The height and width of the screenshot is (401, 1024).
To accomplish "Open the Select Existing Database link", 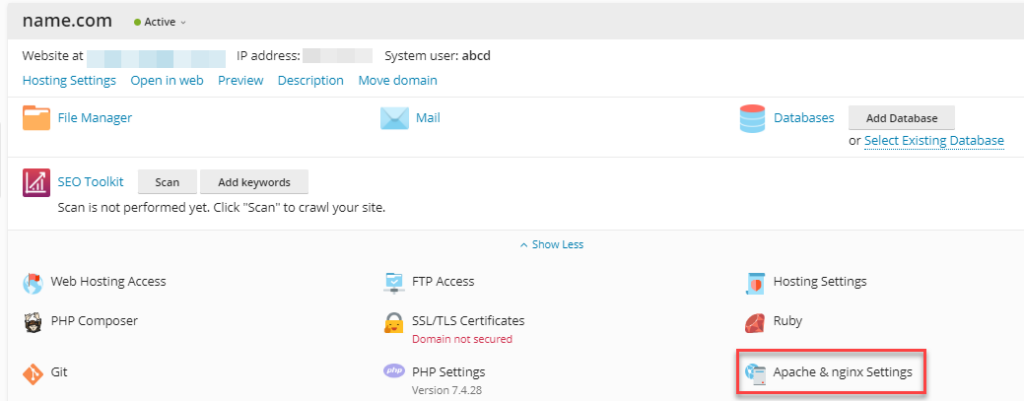I will [933, 141].
